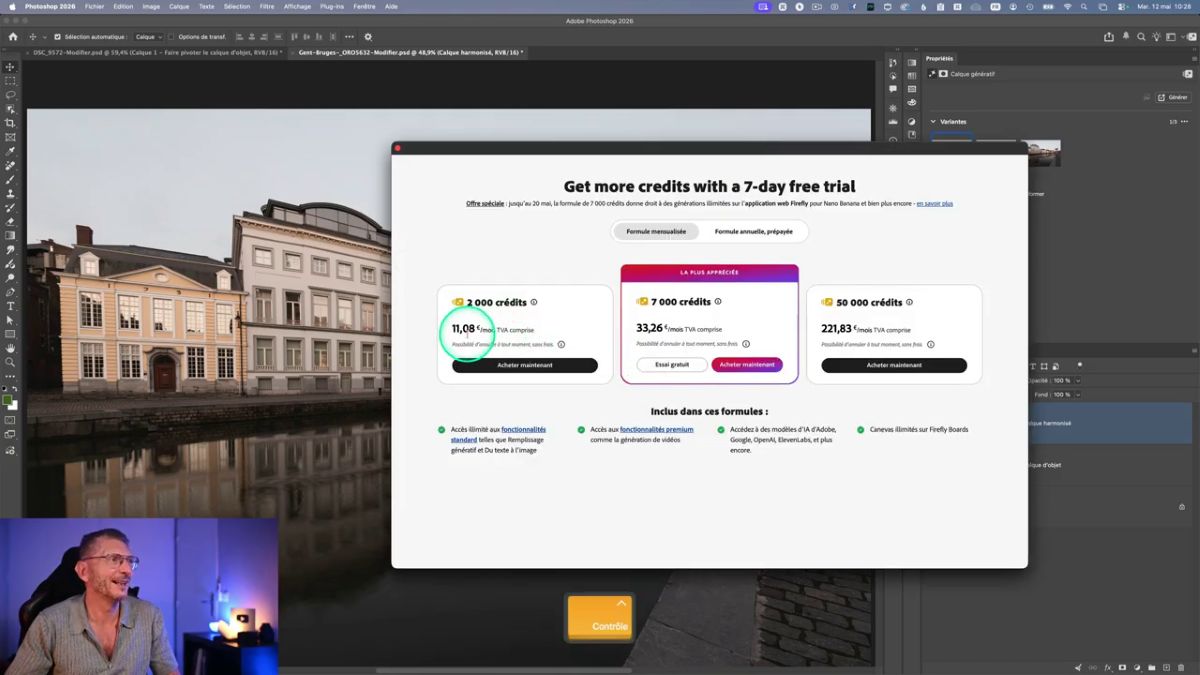This screenshot has height=675, width=1200.
Task: Select the Brush tool
Action: (10, 180)
